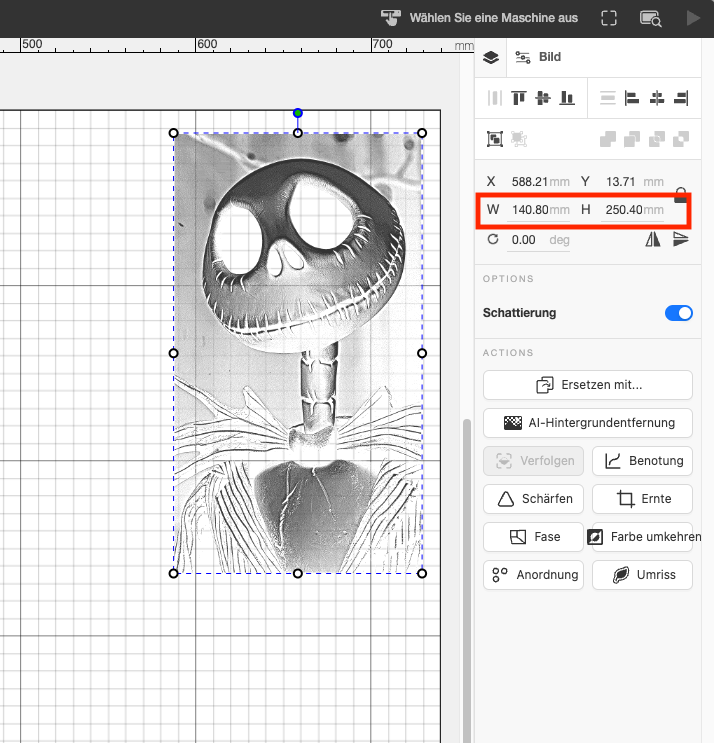Click the top-right selection handle of the image

click(422, 133)
